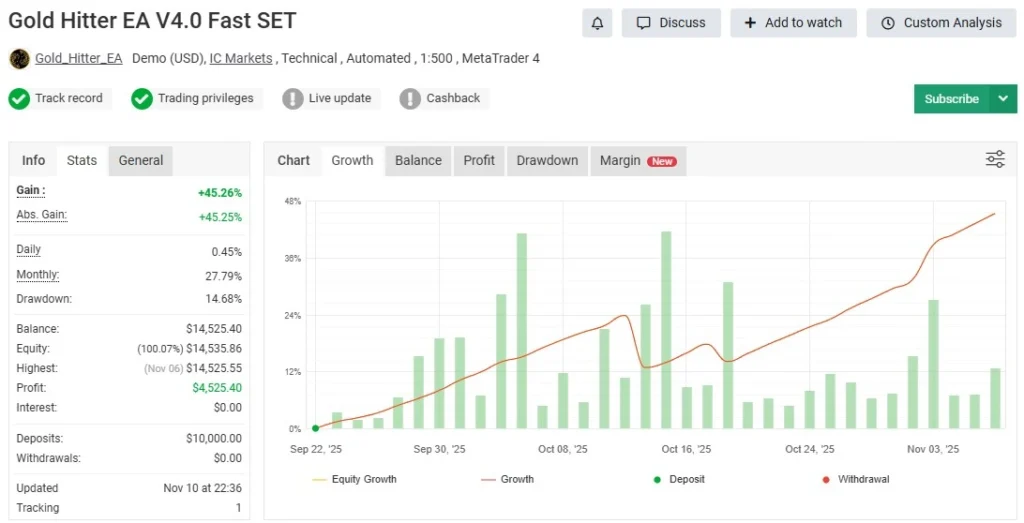Click the Track record green checkmark
This screenshot has height=523, width=1024.
tap(19, 99)
